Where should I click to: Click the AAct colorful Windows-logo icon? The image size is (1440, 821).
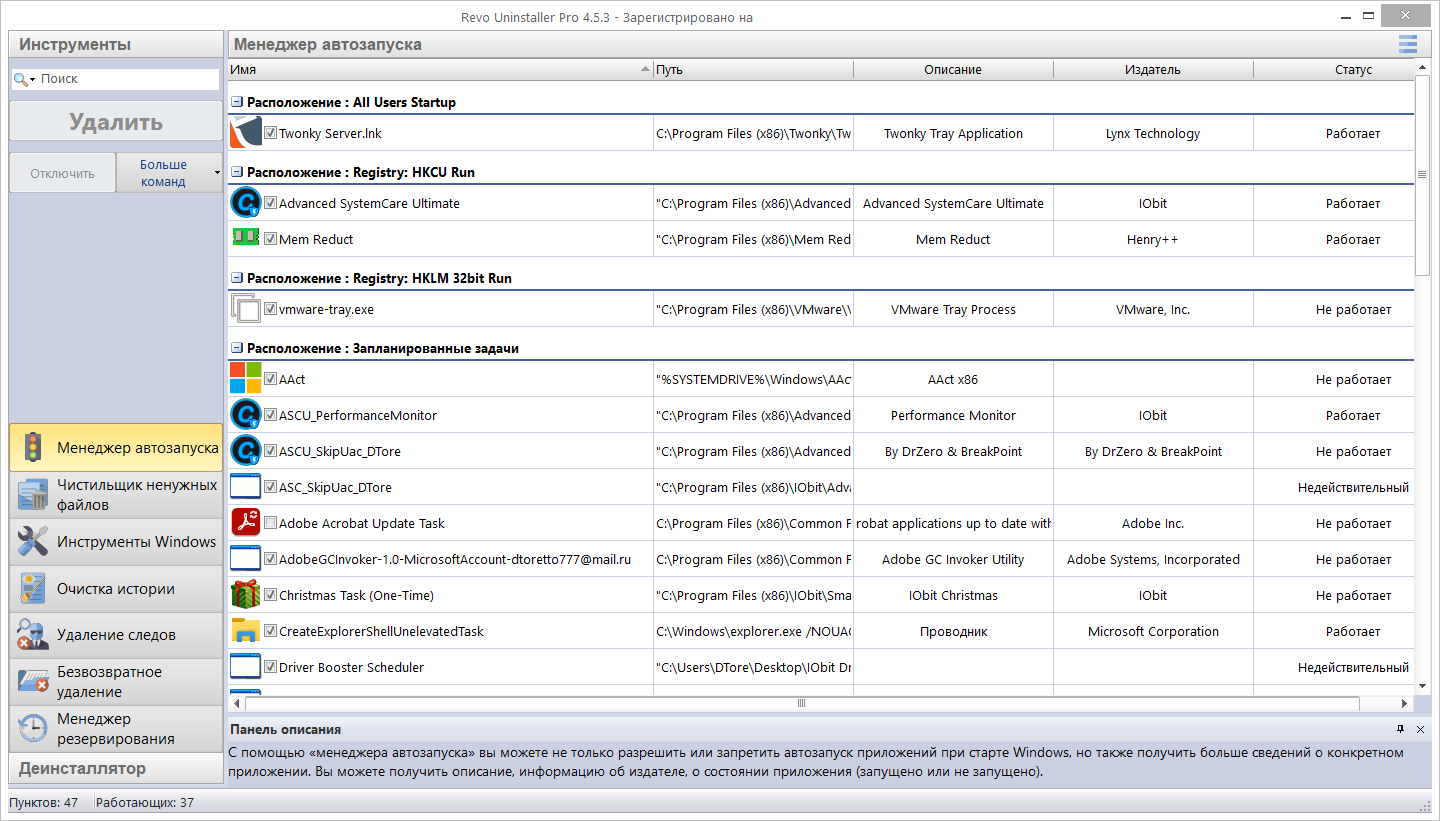click(245, 379)
